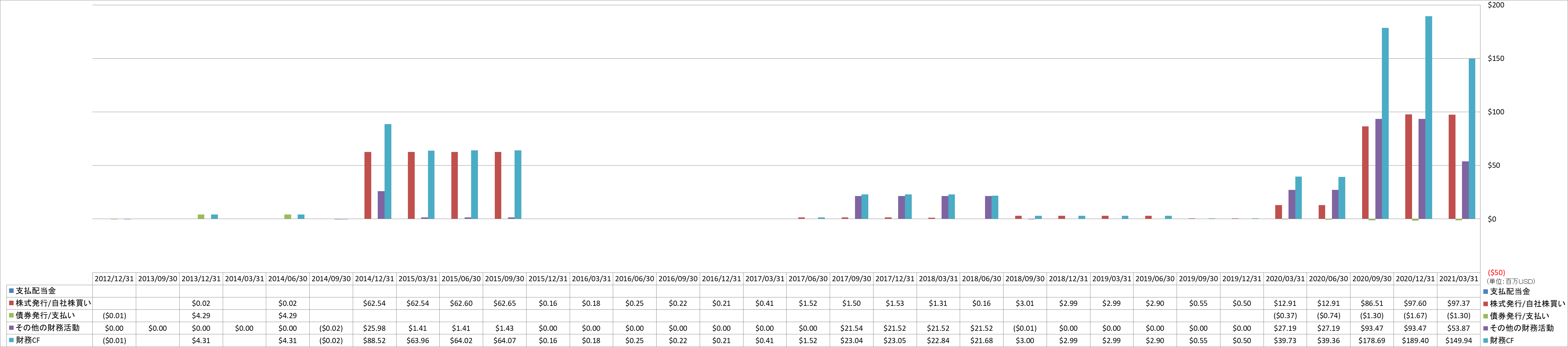Select the ($0.37) 債券発行/支払い cell
Viewport: 1568px width, 347px height.
[1285, 316]
